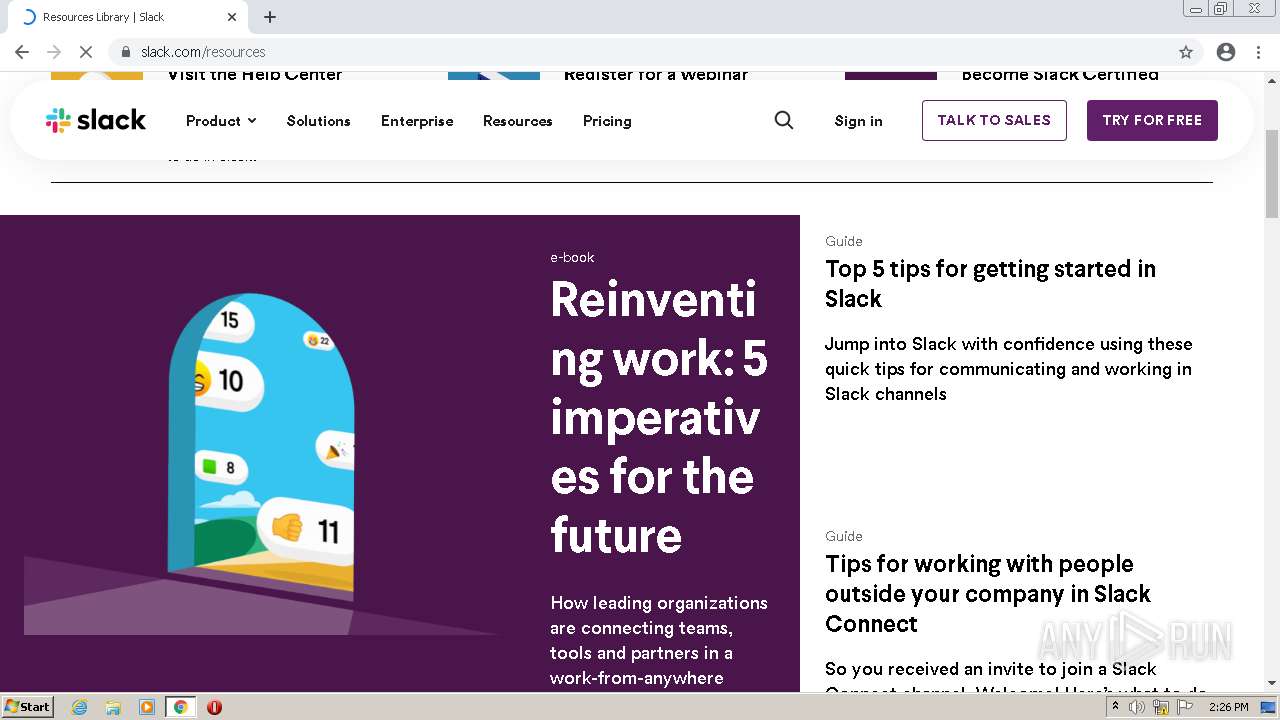
Task: Bookmark this page with the star icon
Action: [1186, 52]
